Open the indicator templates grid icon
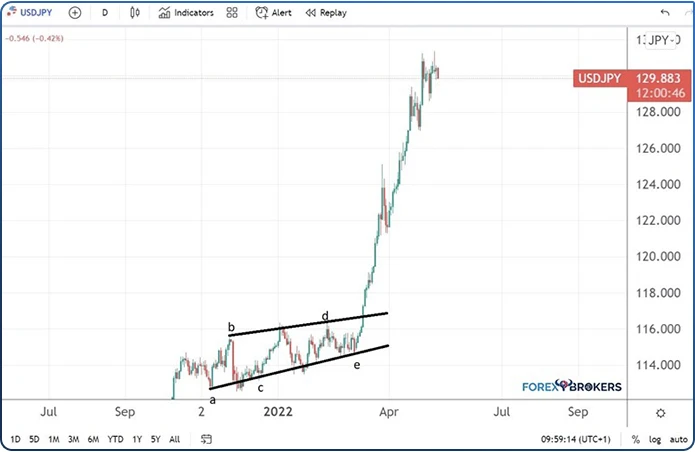Viewport: 695px width, 452px height. click(232, 13)
